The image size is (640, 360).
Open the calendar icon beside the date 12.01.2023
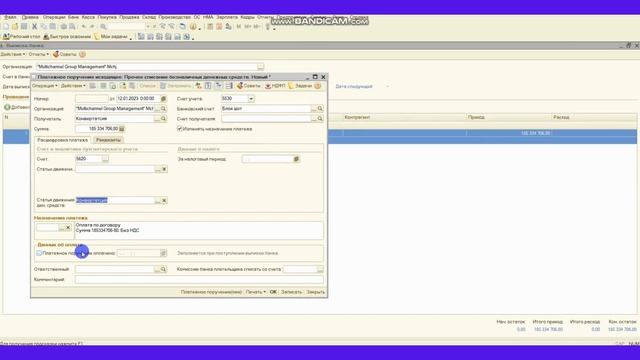pos(164,99)
